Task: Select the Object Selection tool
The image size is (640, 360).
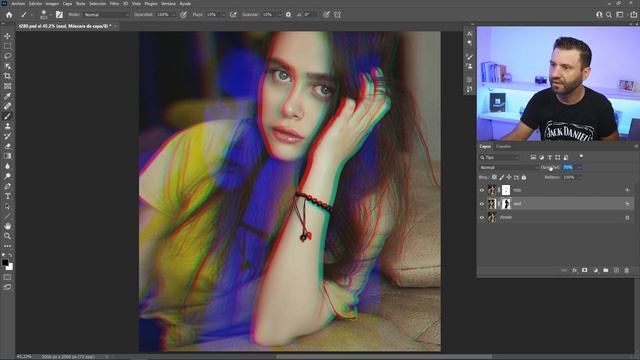Action: coord(7,66)
